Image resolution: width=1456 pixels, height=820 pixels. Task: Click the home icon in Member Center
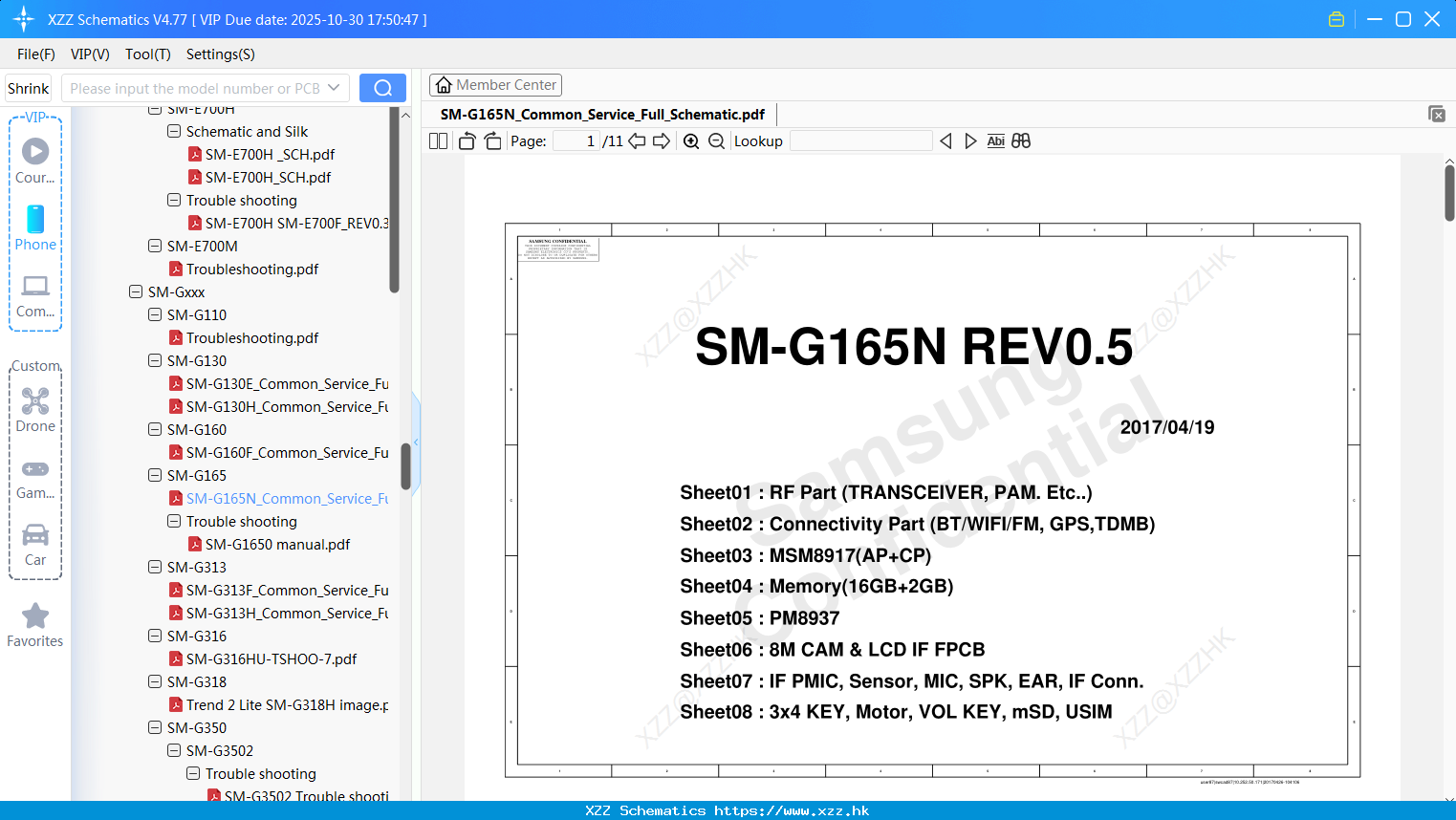(x=444, y=85)
